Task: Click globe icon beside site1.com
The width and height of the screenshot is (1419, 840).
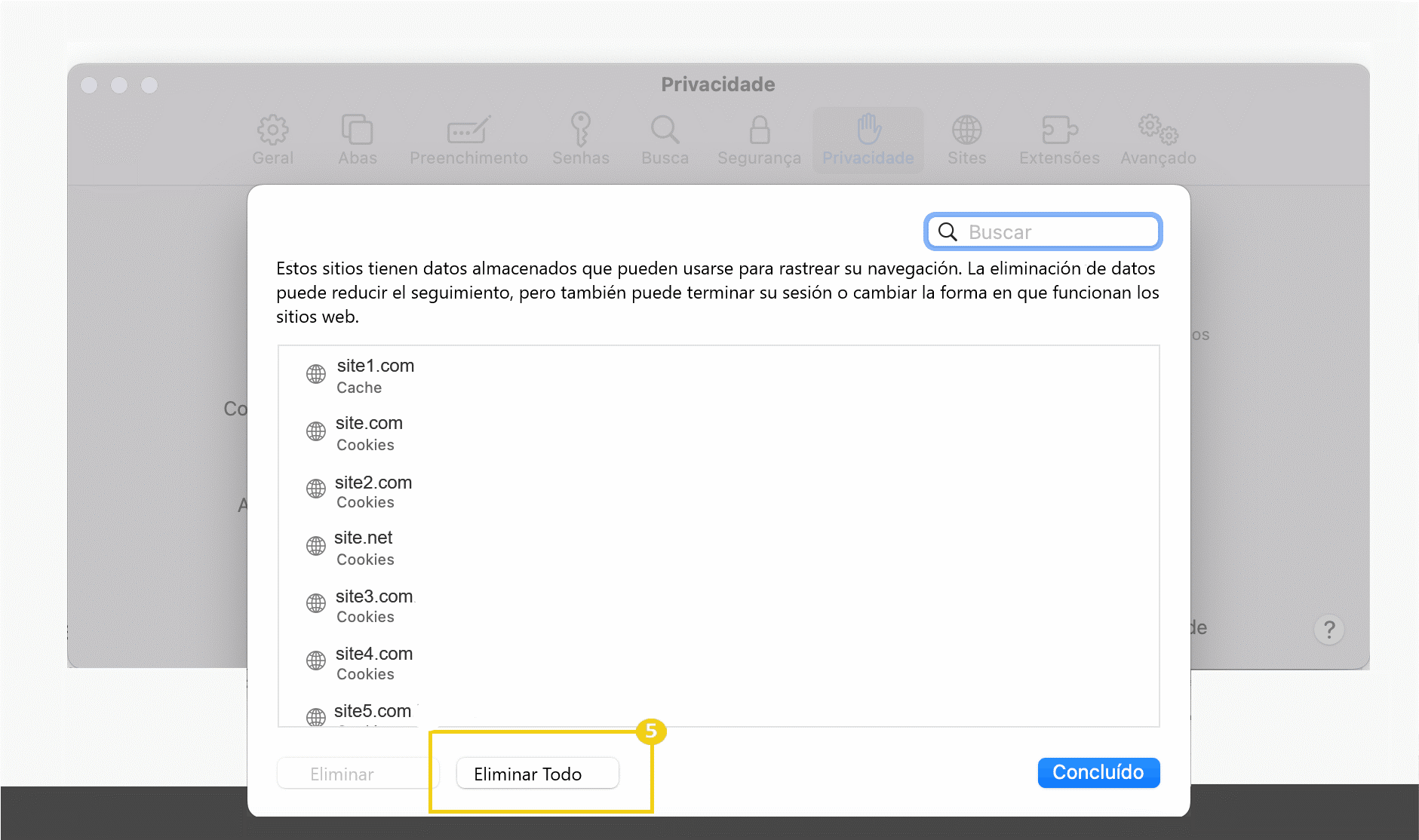Action: [316, 374]
